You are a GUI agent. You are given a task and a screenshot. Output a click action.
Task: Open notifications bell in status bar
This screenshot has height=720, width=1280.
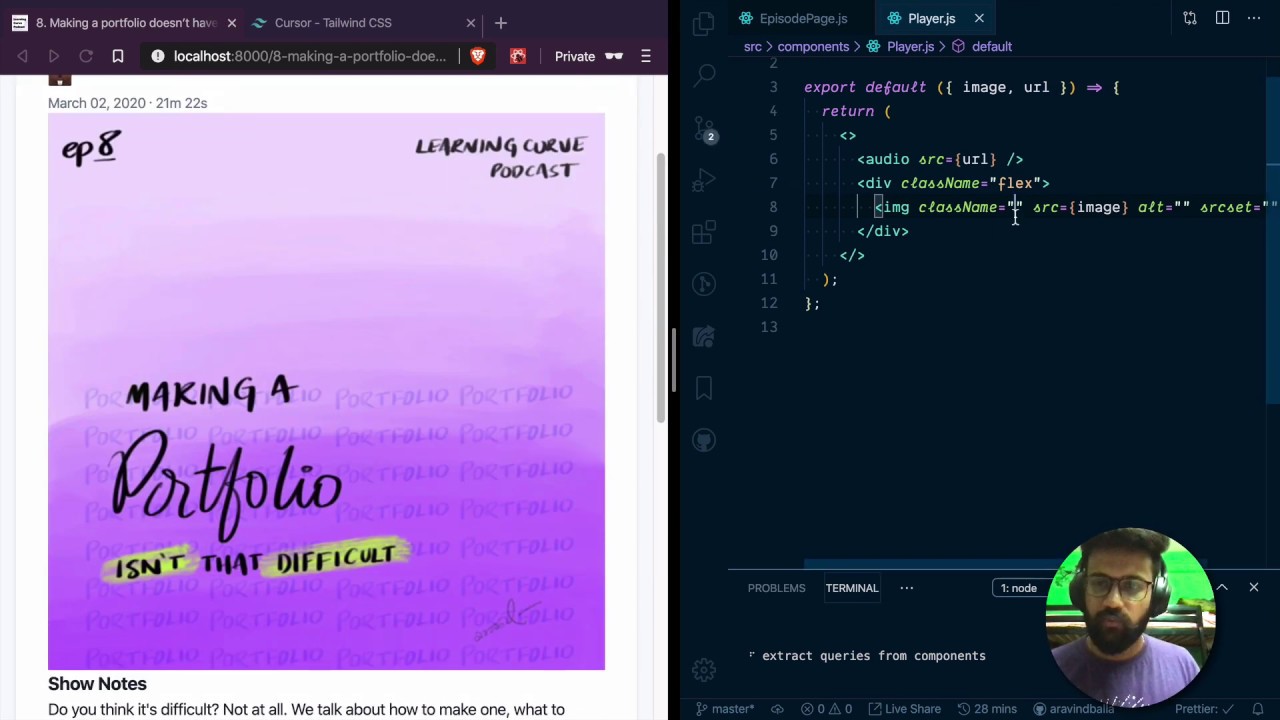tap(1257, 709)
